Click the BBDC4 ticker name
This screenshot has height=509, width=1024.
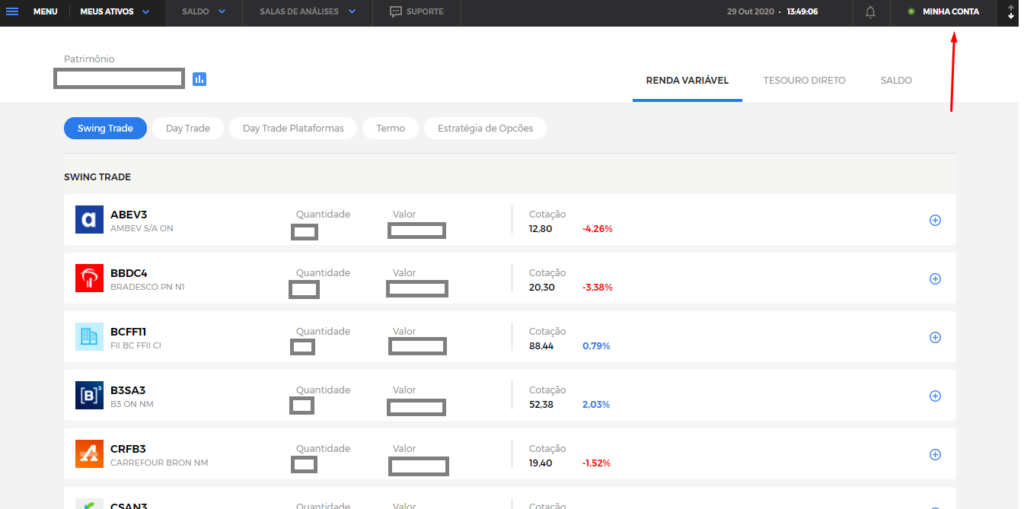[x=129, y=273]
